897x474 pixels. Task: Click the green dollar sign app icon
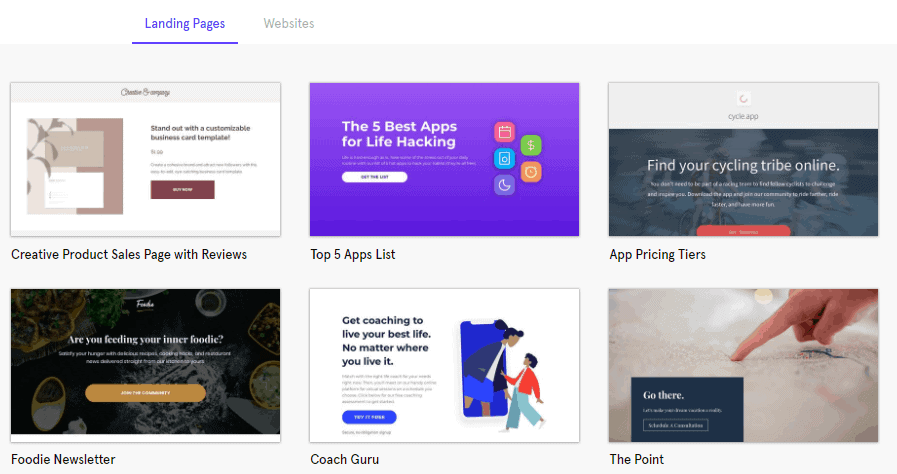click(x=531, y=145)
